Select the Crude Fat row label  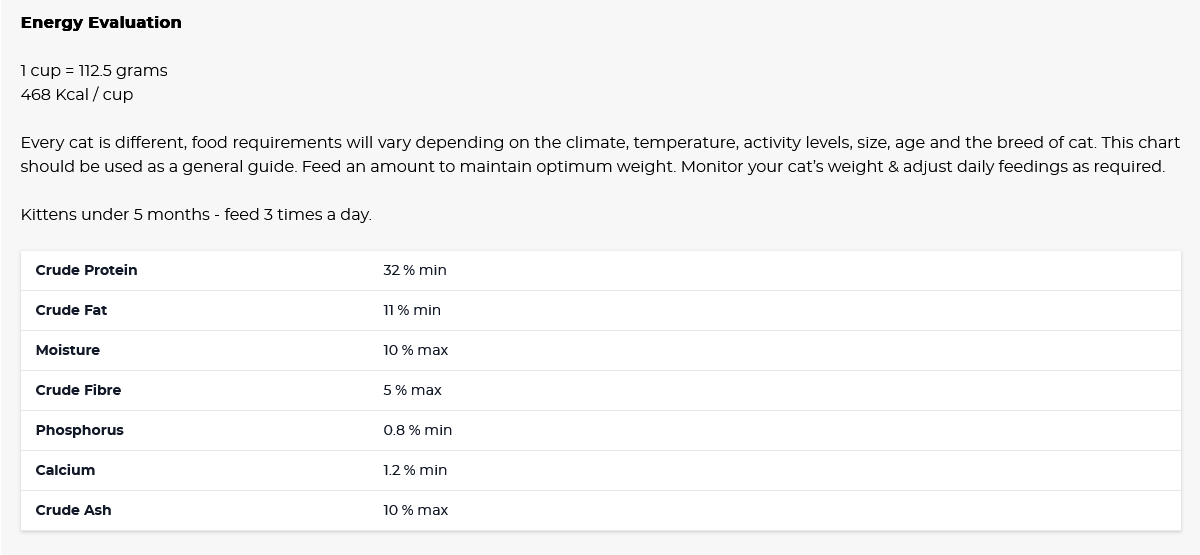tap(71, 310)
